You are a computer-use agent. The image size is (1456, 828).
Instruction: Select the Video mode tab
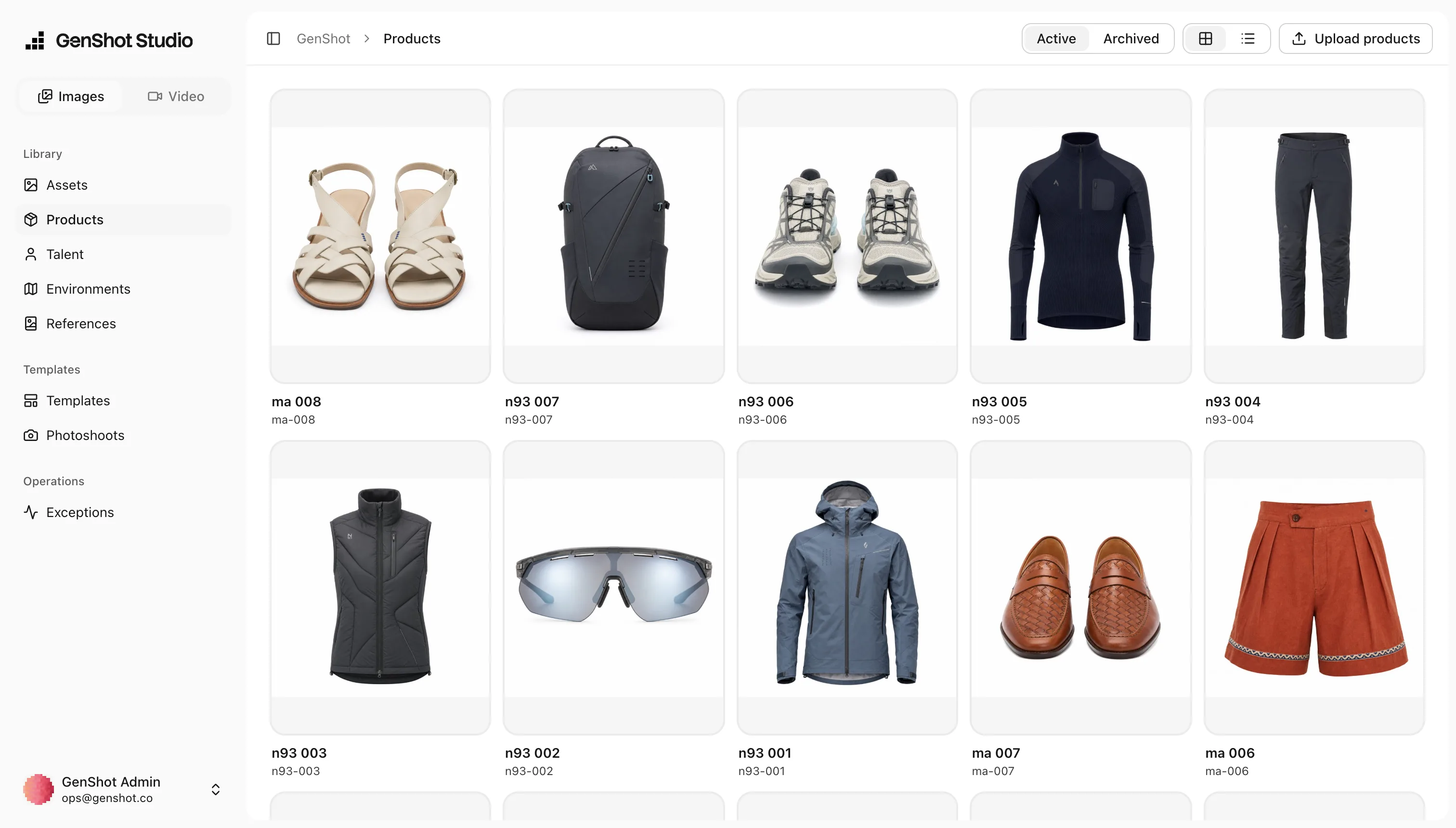(176, 96)
